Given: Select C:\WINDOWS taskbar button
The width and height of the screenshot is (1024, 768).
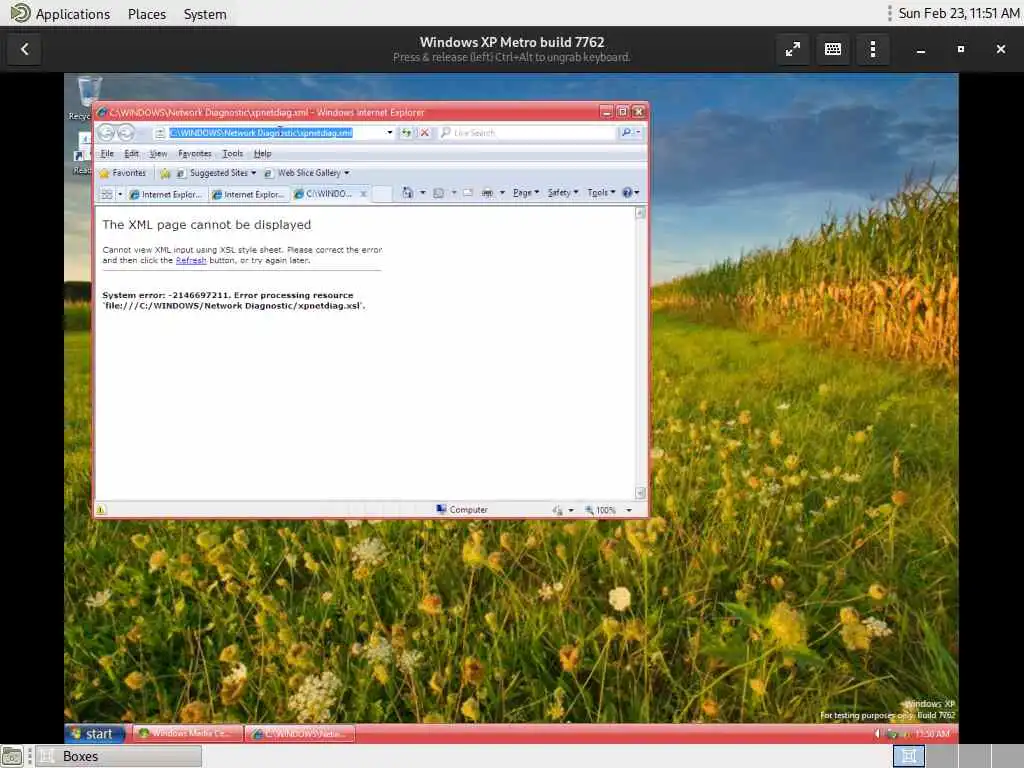Looking at the screenshot, I should (300, 734).
